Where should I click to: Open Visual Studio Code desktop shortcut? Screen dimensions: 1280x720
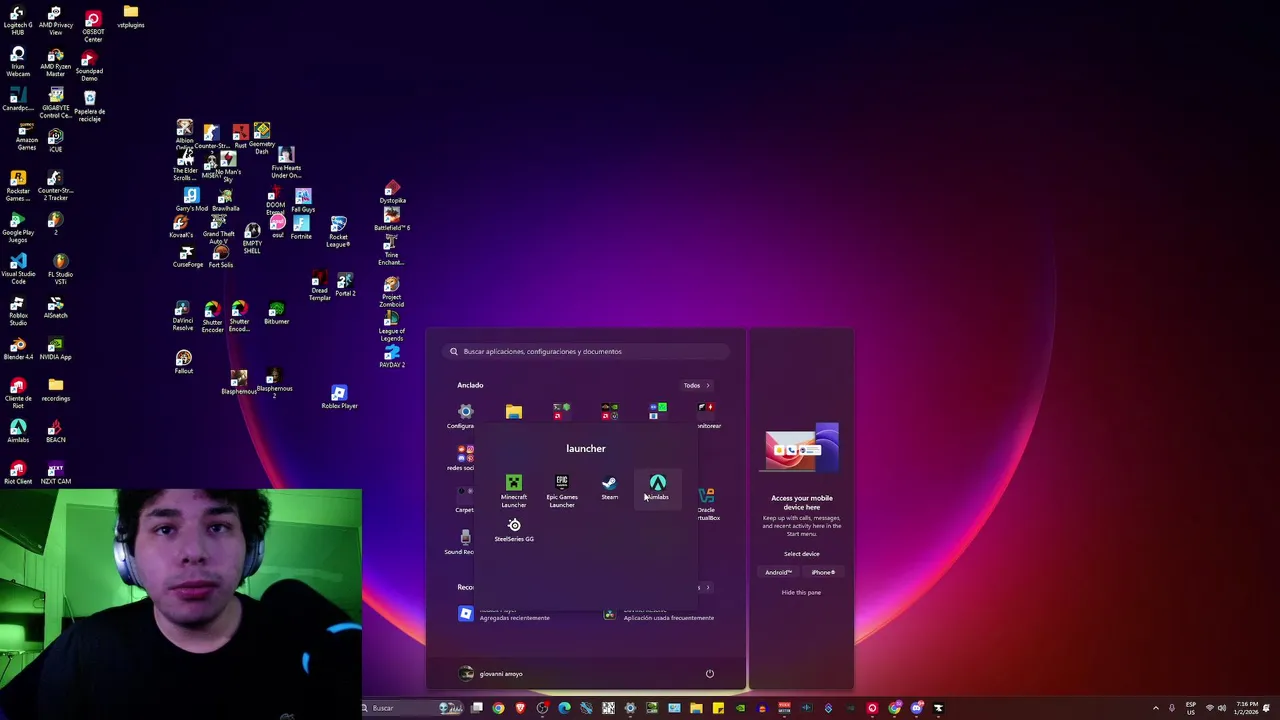pyautogui.click(x=18, y=269)
